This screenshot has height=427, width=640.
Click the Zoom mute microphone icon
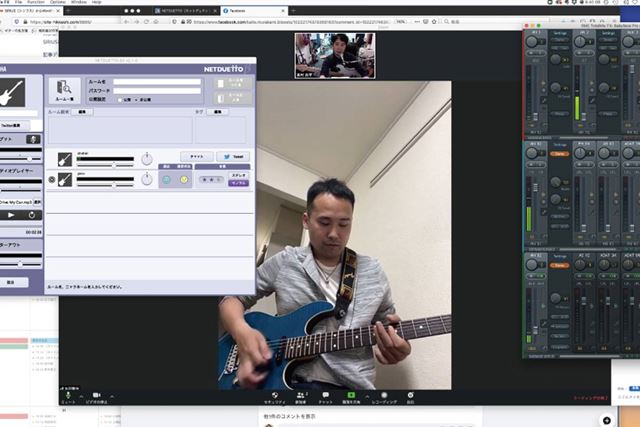point(68,394)
